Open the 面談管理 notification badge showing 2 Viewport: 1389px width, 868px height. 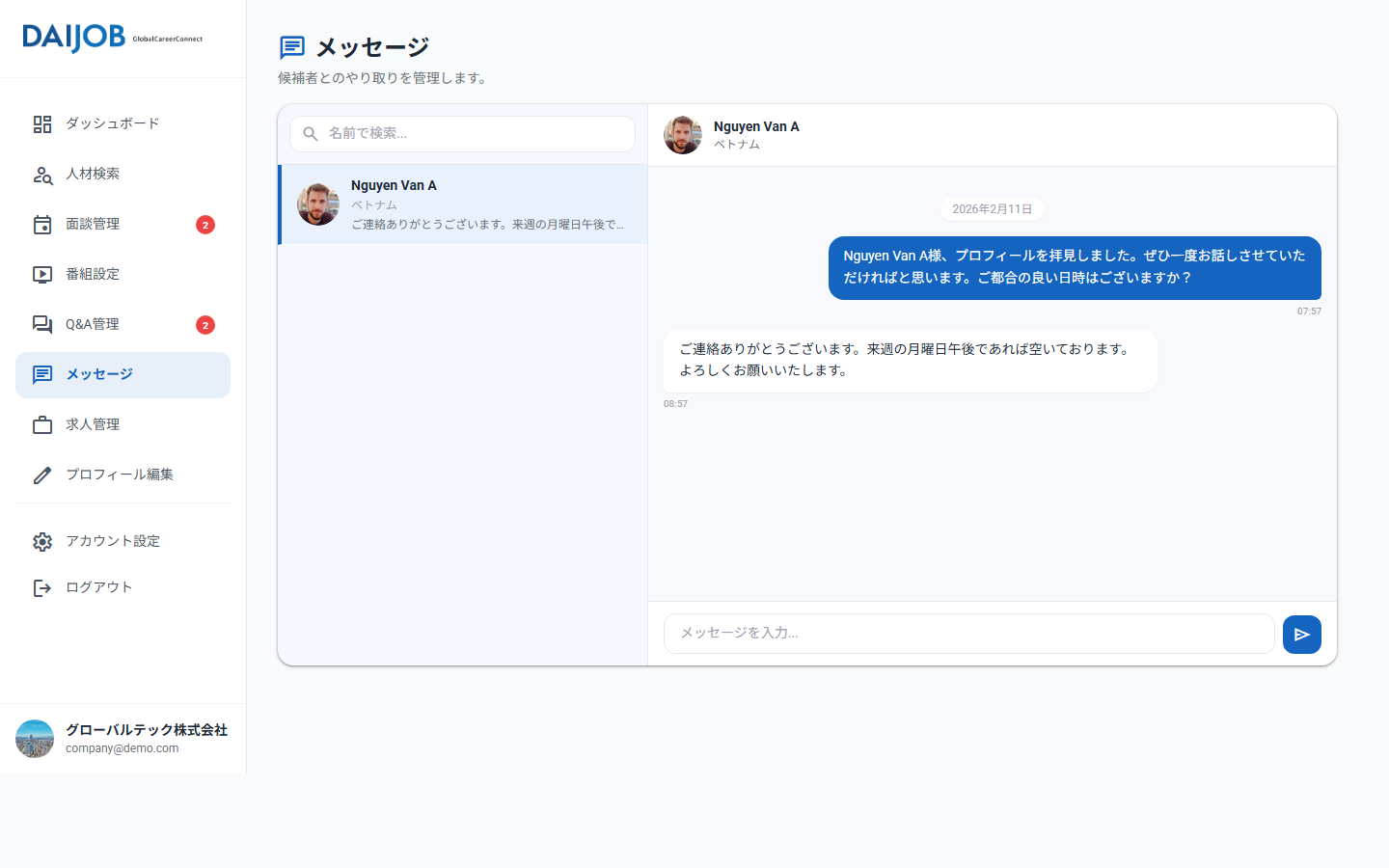coord(205,224)
